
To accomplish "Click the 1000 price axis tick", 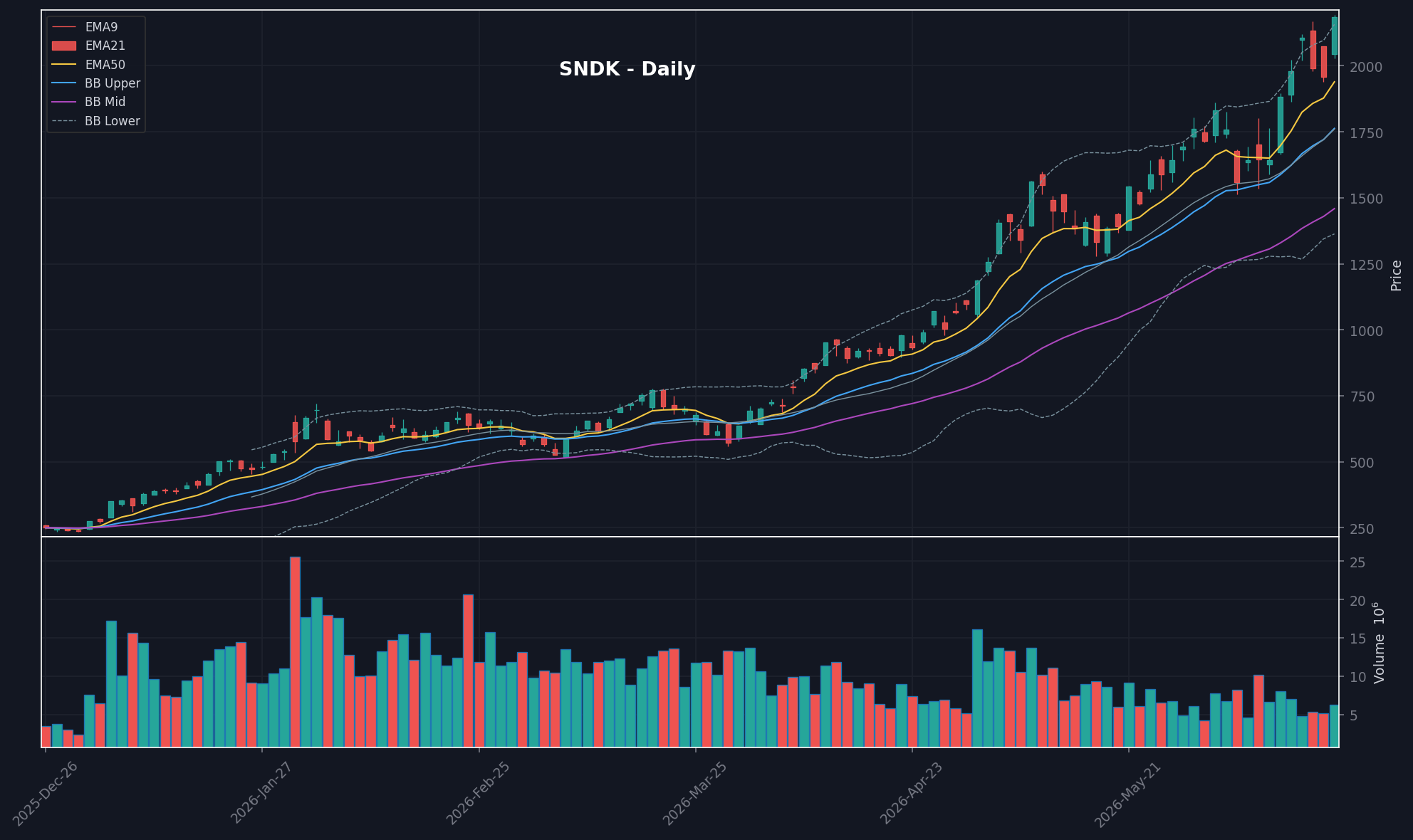I will [x=1366, y=331].
